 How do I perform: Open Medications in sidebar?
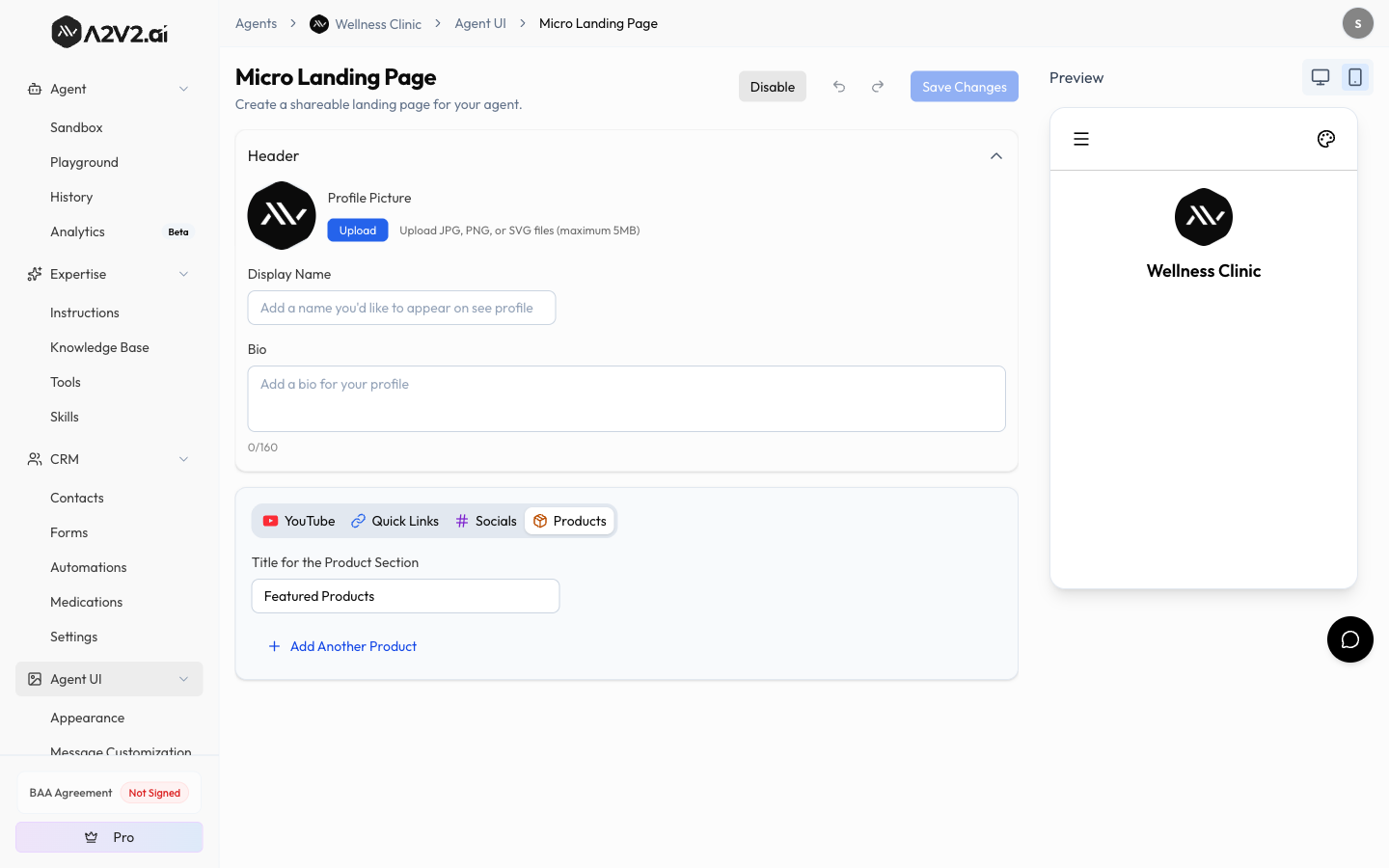86,602
